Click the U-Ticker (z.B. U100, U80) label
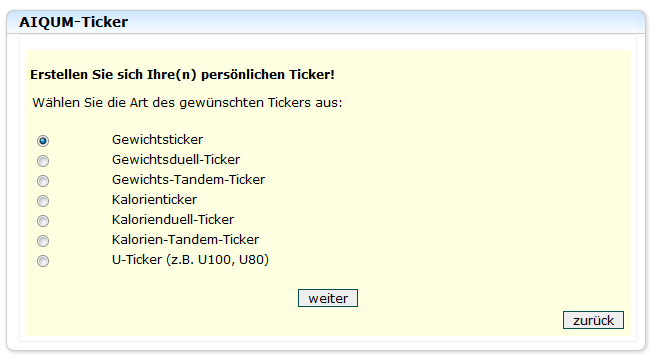This screenshot has height=362, width=657. tap(190, 260)
